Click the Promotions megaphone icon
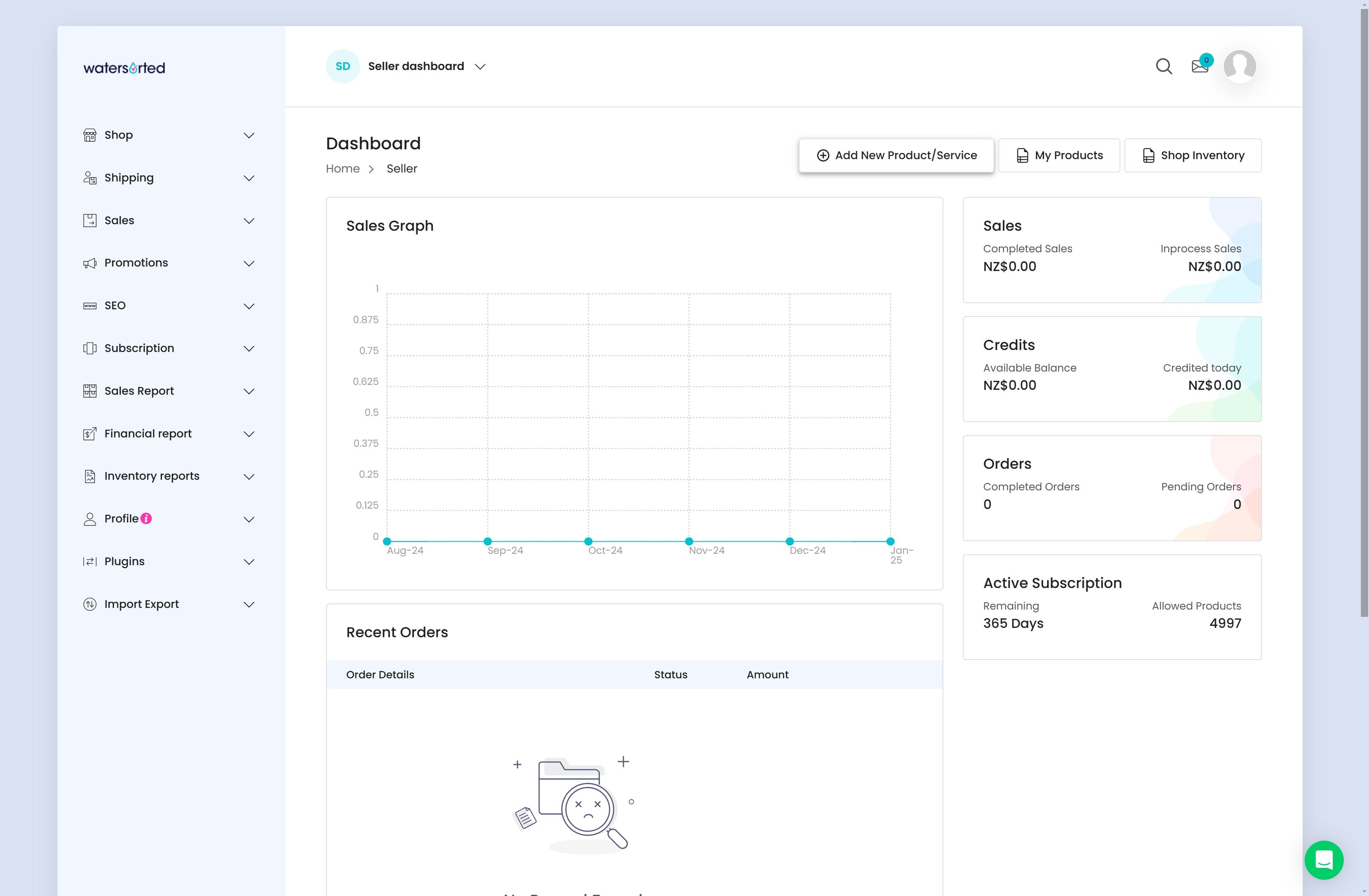This screenshot has height=896, width=1369. click(x=90, y=263)
